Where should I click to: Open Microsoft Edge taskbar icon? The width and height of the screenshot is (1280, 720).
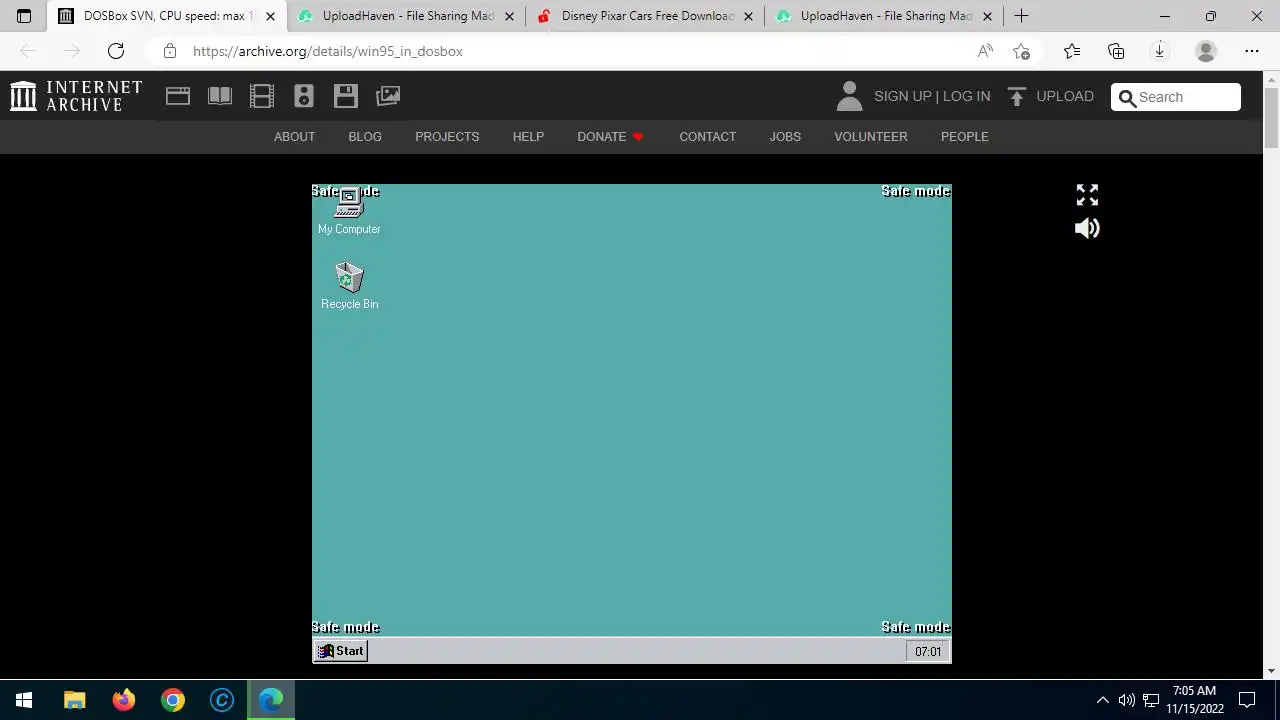pos(271,700)
